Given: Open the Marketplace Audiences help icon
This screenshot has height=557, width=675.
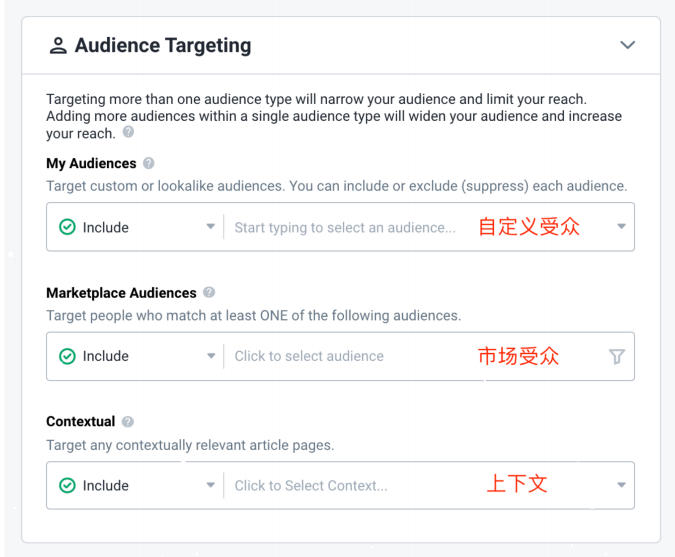Looking at the screenshot, I should click(x=209, y=293).
